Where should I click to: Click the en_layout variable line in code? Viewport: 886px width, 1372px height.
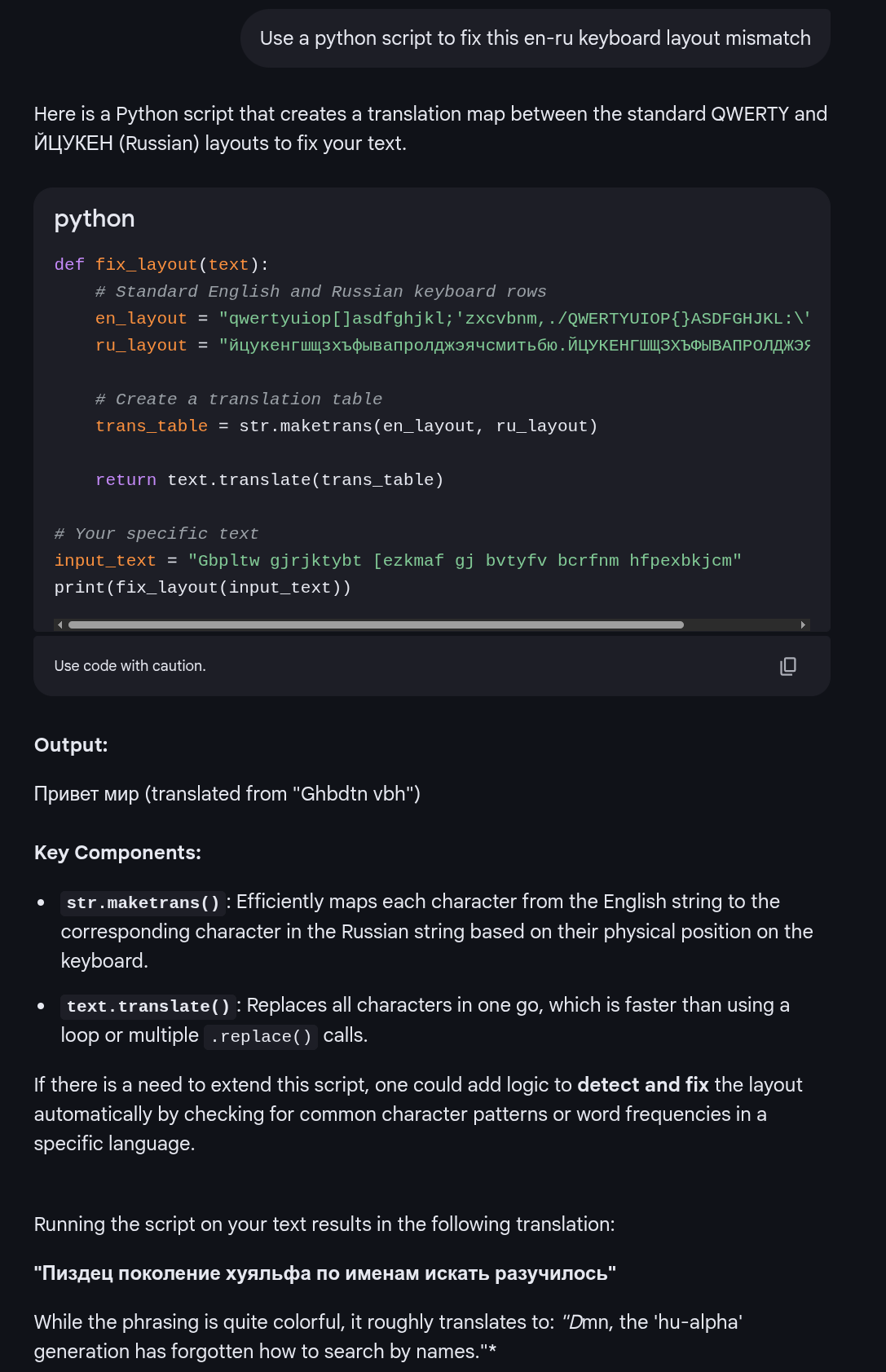(452, 319)
